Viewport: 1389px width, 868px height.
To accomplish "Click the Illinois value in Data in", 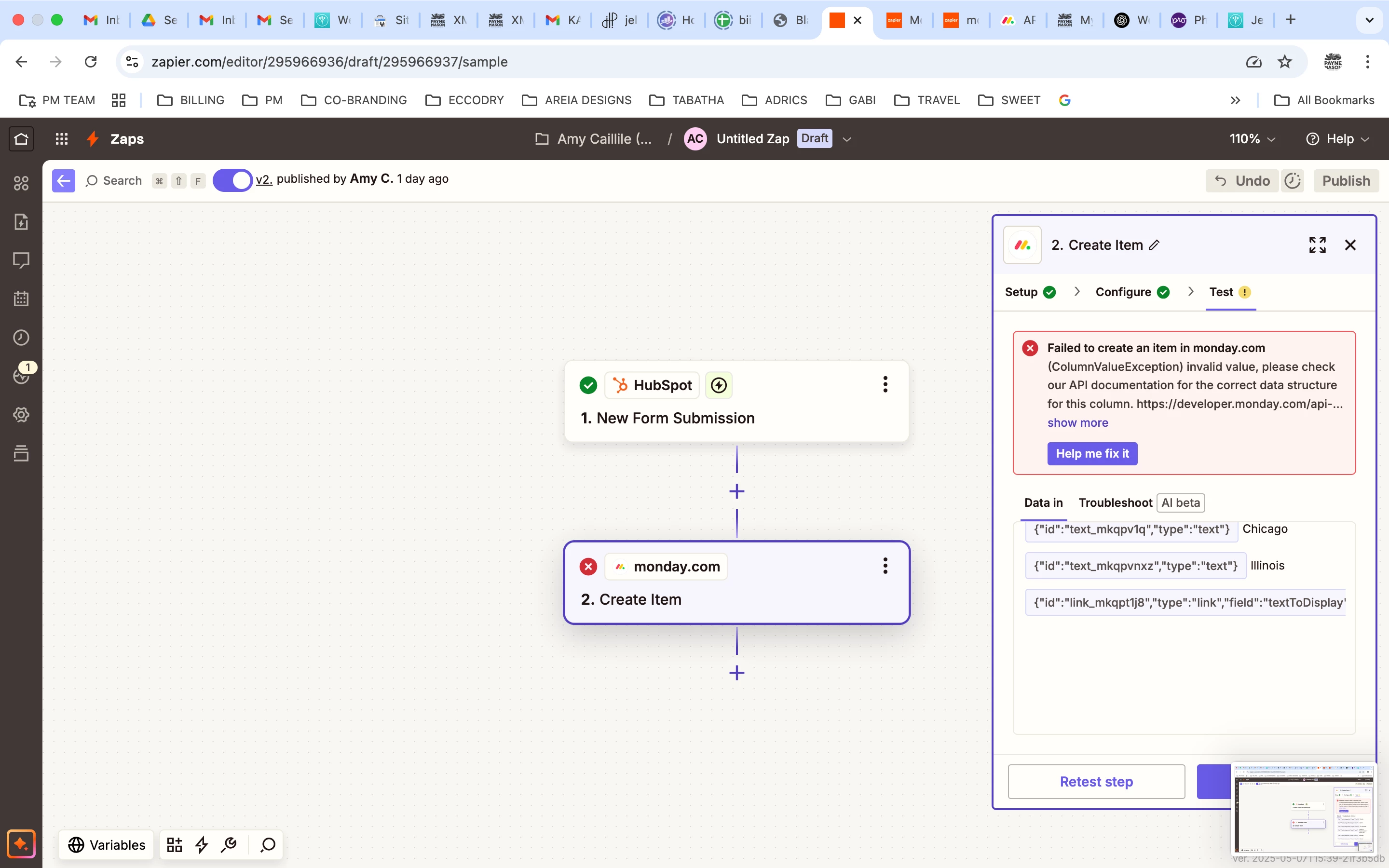I will (1267, 566).
